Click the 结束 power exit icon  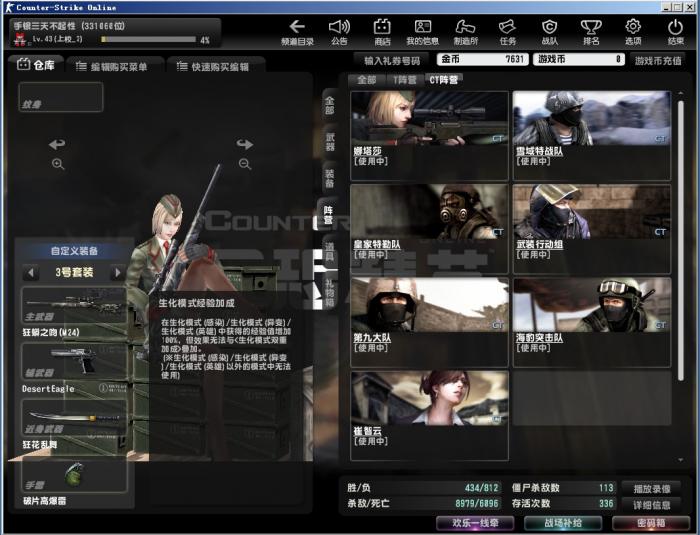tap(675, 32)
